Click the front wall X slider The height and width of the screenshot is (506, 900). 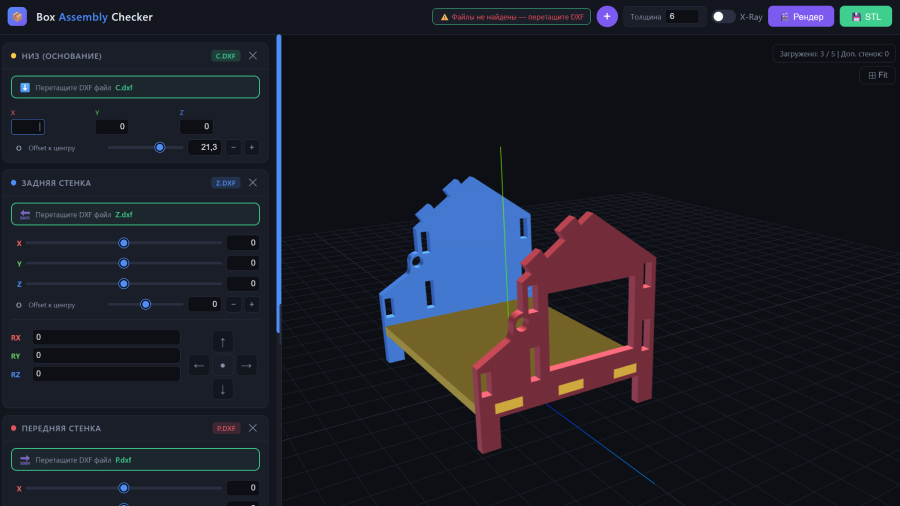coord(123,488)
